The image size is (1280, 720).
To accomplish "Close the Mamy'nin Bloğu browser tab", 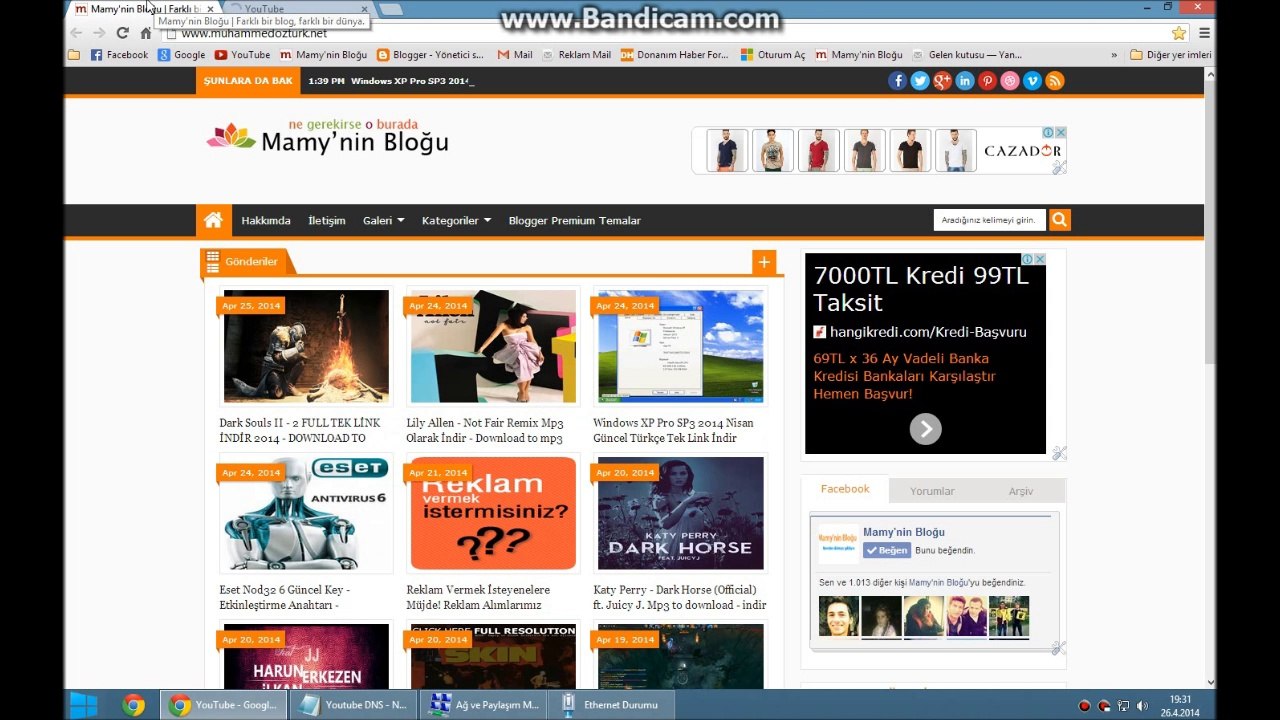I will 210,9.
